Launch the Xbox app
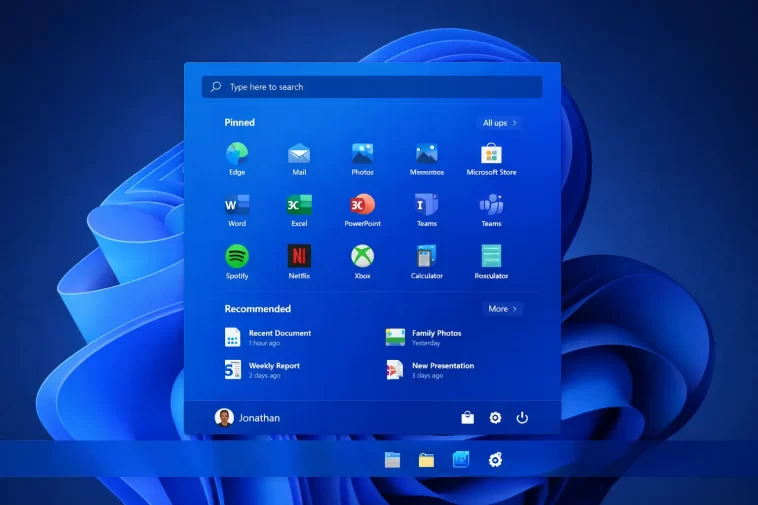The image size is (758, 505). click(362, 262)
